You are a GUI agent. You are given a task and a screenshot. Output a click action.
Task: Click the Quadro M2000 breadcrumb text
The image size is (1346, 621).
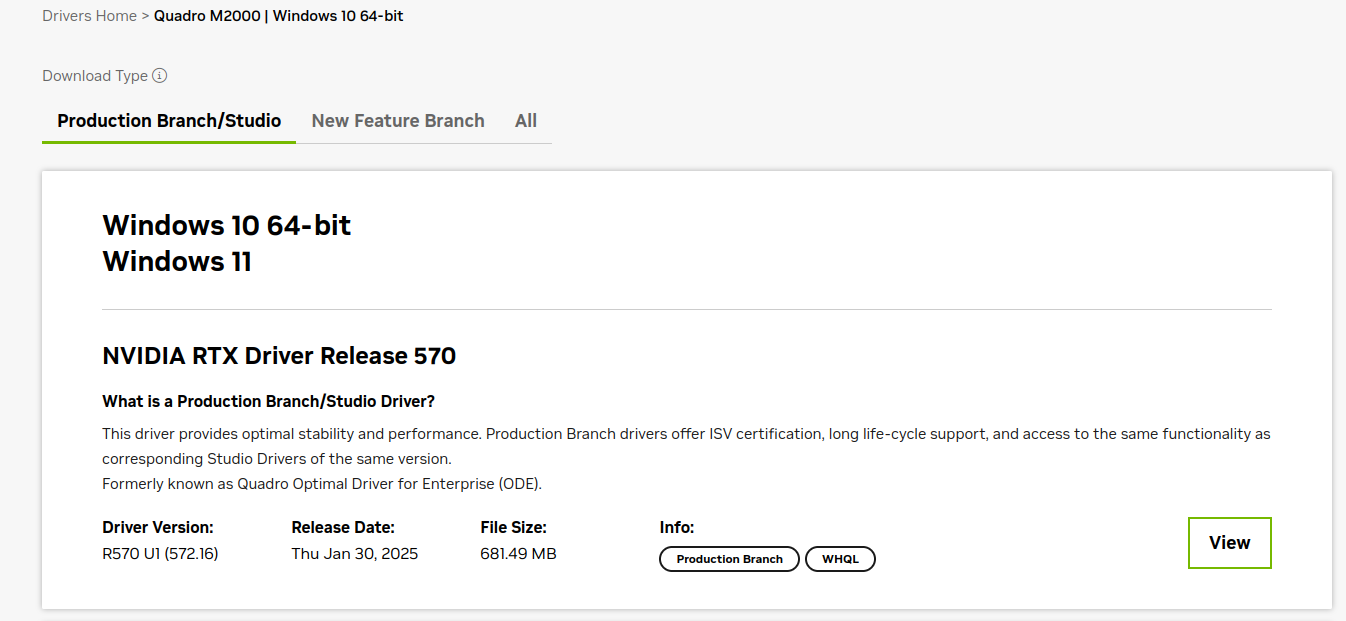click(207, 16)
